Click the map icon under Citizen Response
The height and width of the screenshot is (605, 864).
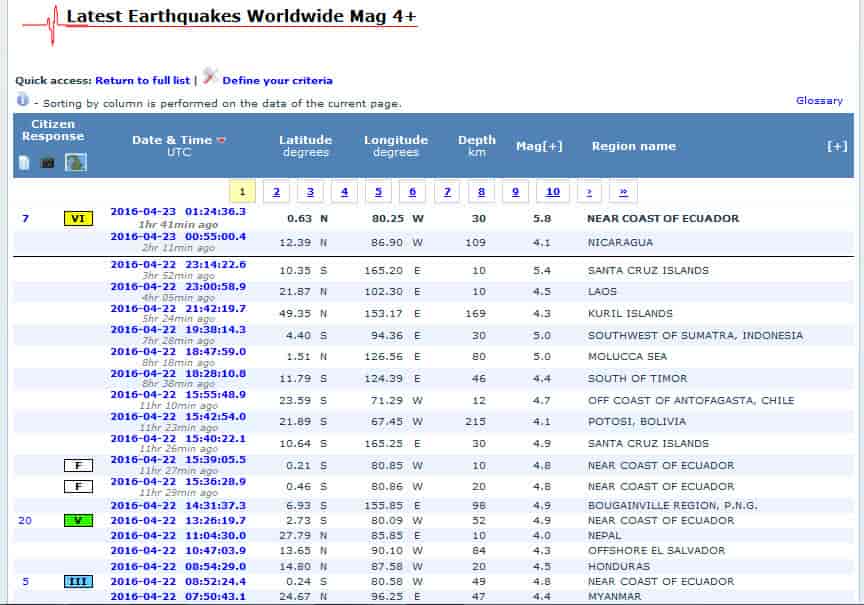coord(75,163)
